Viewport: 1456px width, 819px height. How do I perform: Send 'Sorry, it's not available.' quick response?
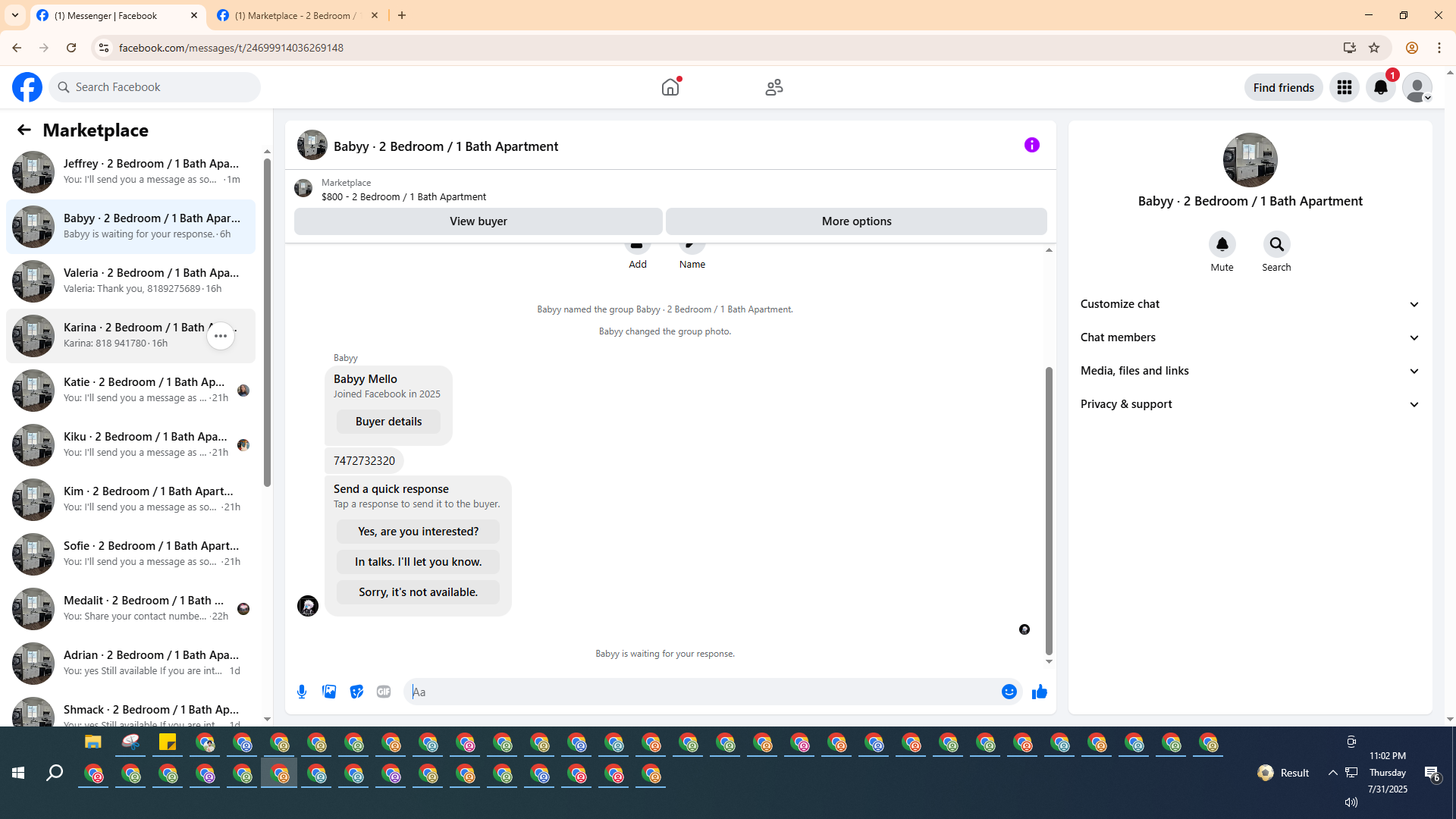418,592
